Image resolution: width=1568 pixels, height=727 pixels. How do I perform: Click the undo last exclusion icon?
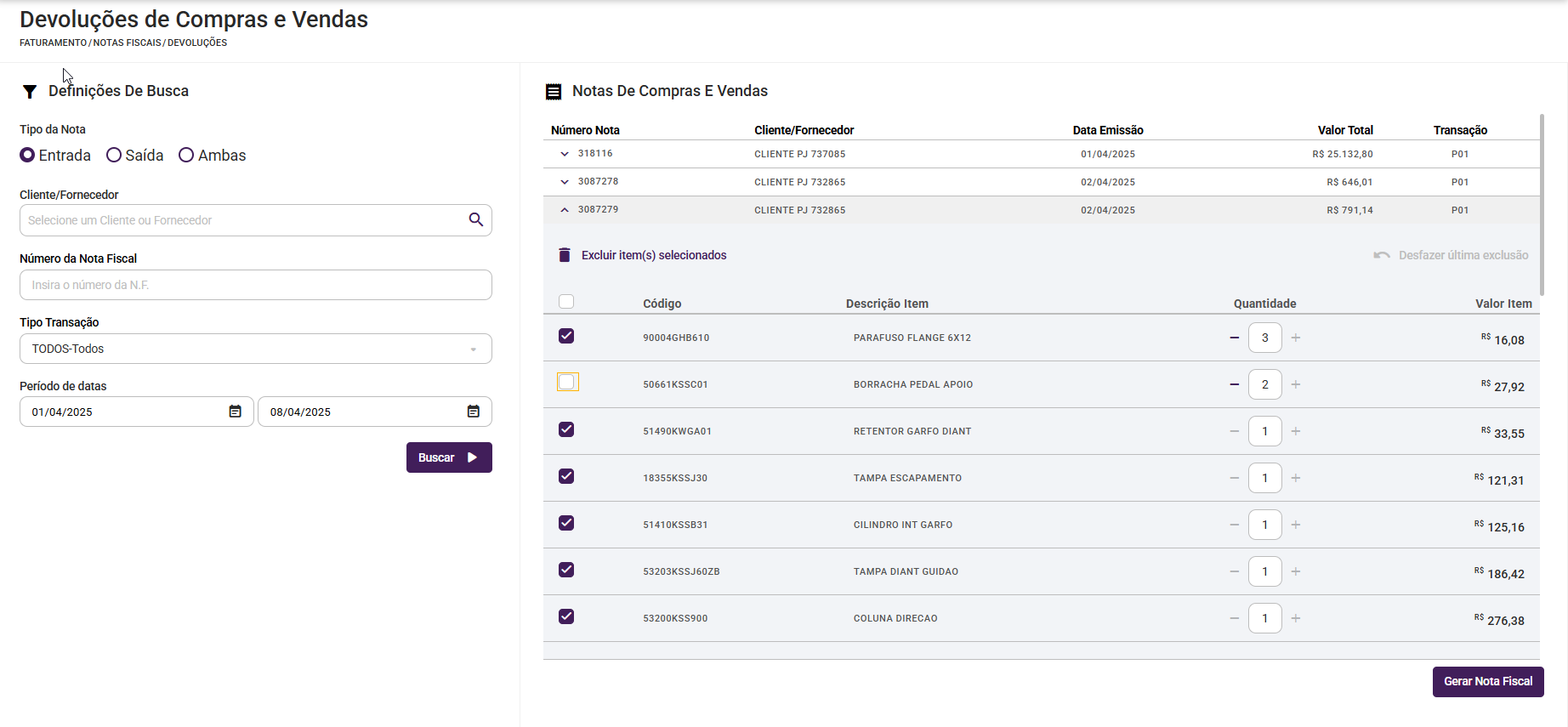(x=1382, y=255)
